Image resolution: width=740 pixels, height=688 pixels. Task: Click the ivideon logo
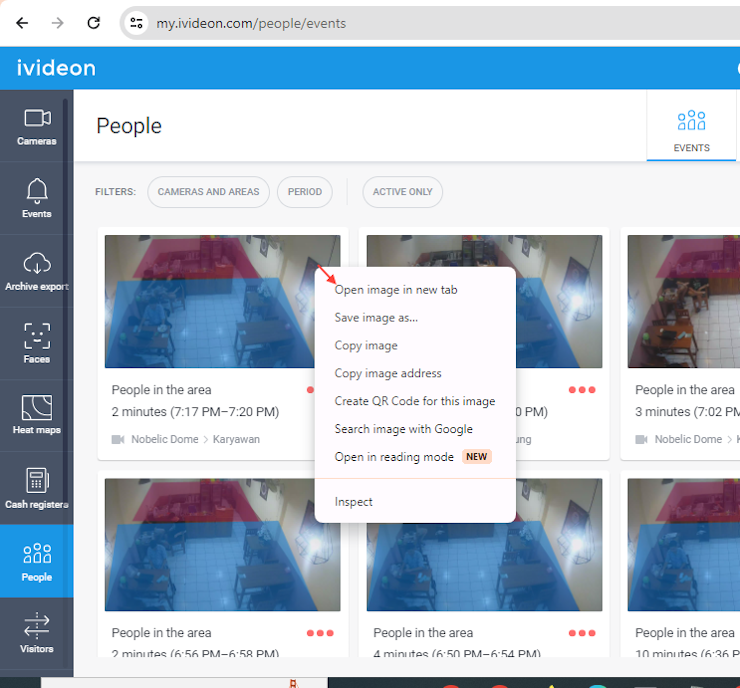point(56,68)
